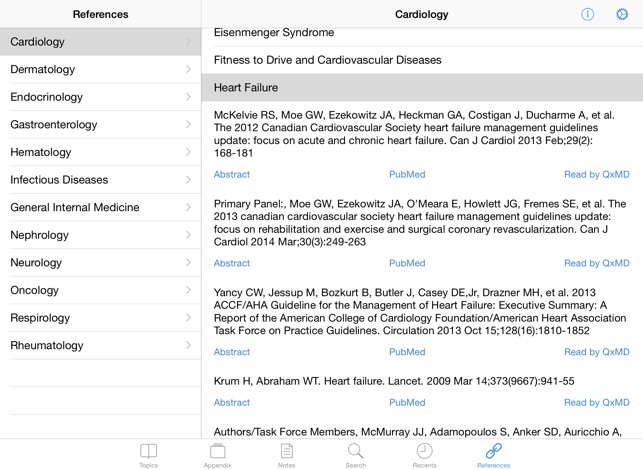The image size is (643, 470).
Task: Open PubMed link for Primary Panel article
Action: pyautogui.click(x=407, y=263)
